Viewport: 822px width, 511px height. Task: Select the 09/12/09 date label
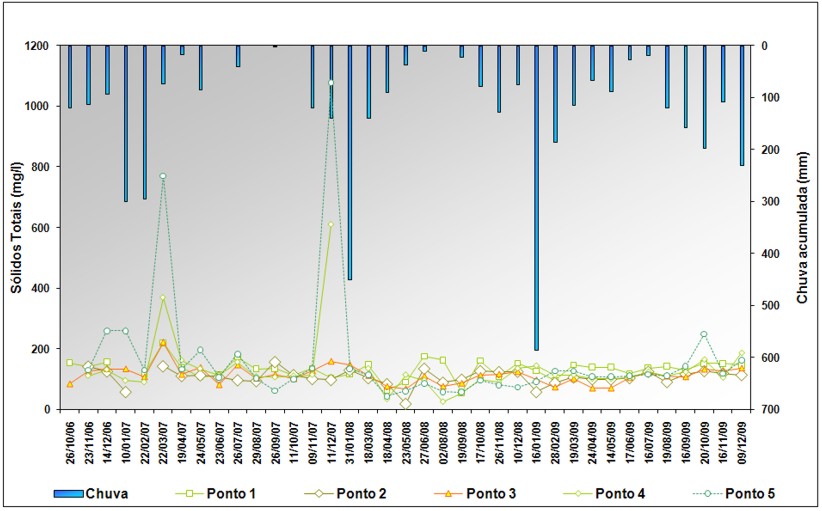(x=742, y=441)
